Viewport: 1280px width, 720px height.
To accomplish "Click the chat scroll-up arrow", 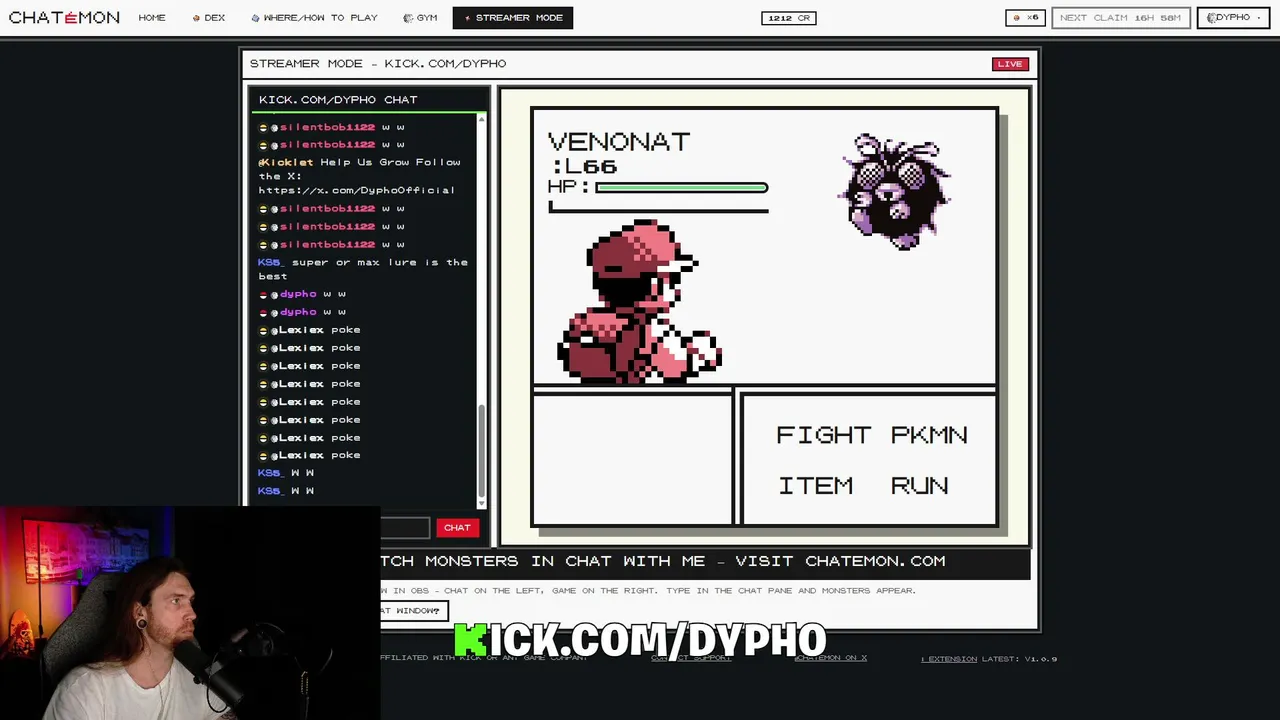I will pyautogui.click(x=482, y=120).
